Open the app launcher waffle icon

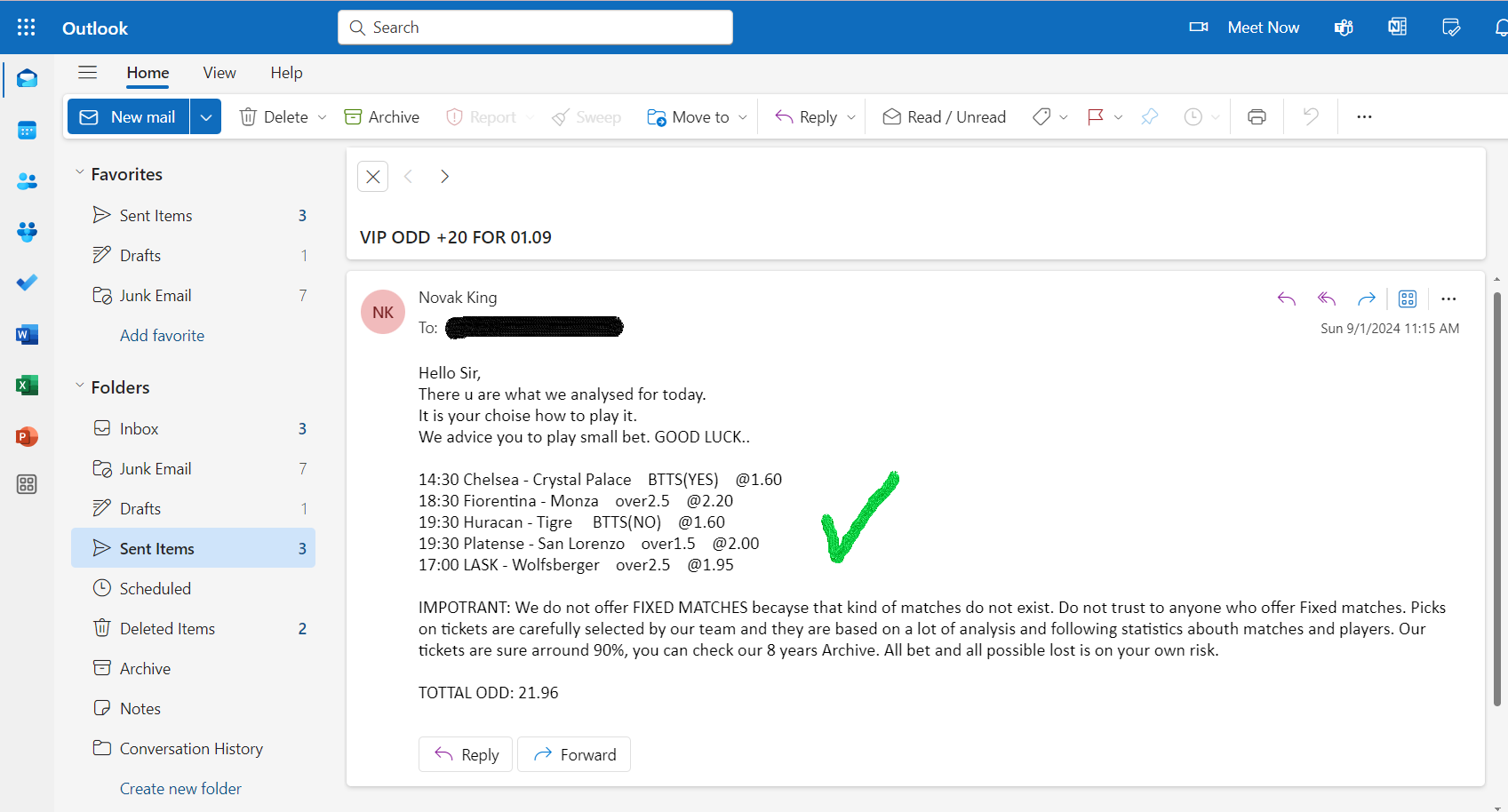pyautogui.click(x=27, y=28)
